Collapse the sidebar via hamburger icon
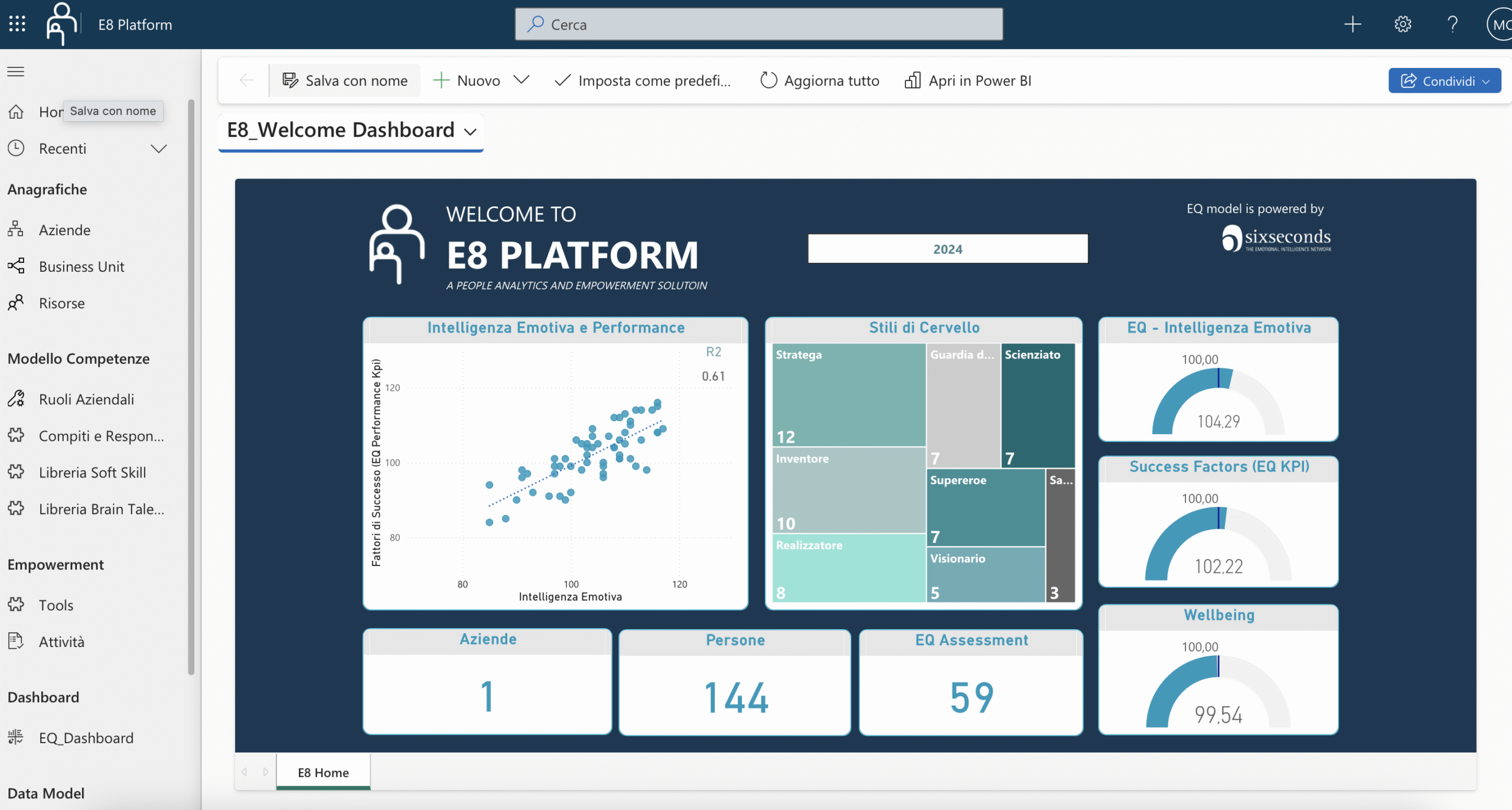This screenshot has width=1512, height=810. coord(16,71)
